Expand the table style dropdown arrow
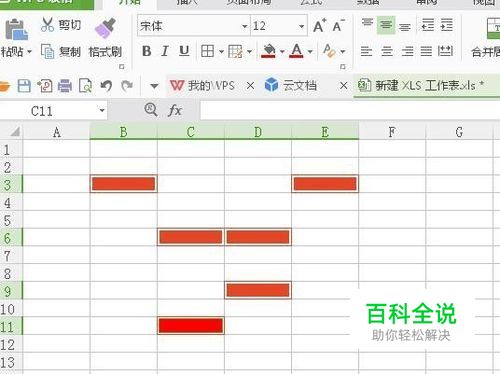 [x=249, y=52]
